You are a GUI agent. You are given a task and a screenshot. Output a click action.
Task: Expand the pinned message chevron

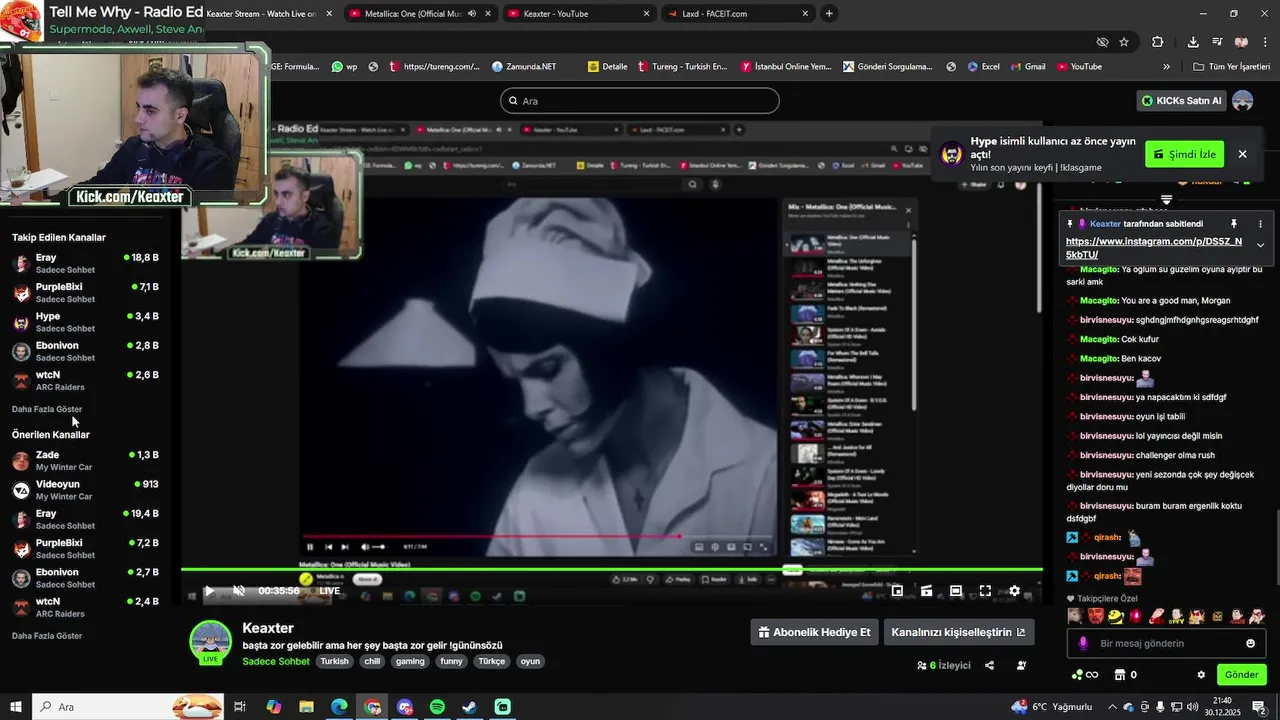1260,245
